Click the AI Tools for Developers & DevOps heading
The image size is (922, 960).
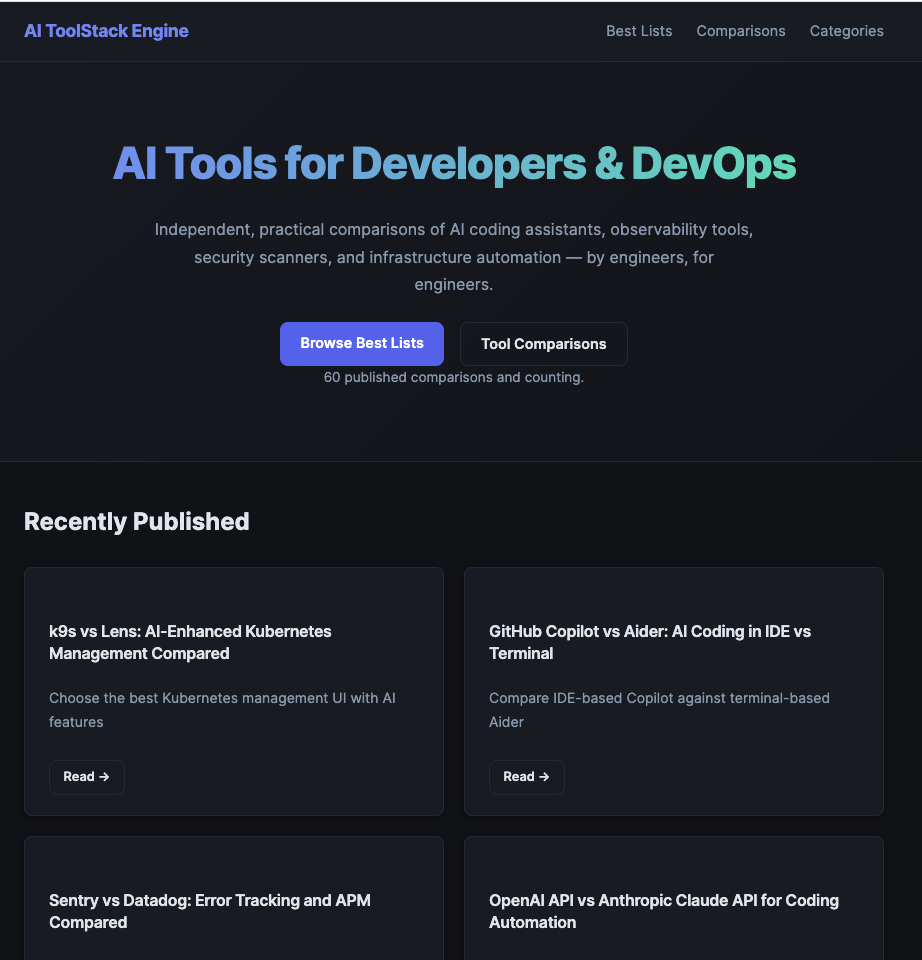tap(454, 163)
